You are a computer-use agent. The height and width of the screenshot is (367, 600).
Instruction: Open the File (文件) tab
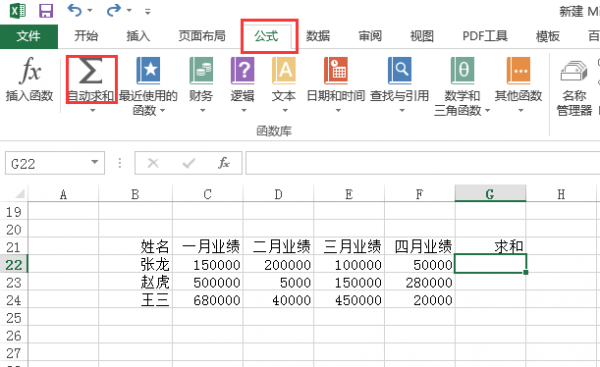[x=29, y=36]
